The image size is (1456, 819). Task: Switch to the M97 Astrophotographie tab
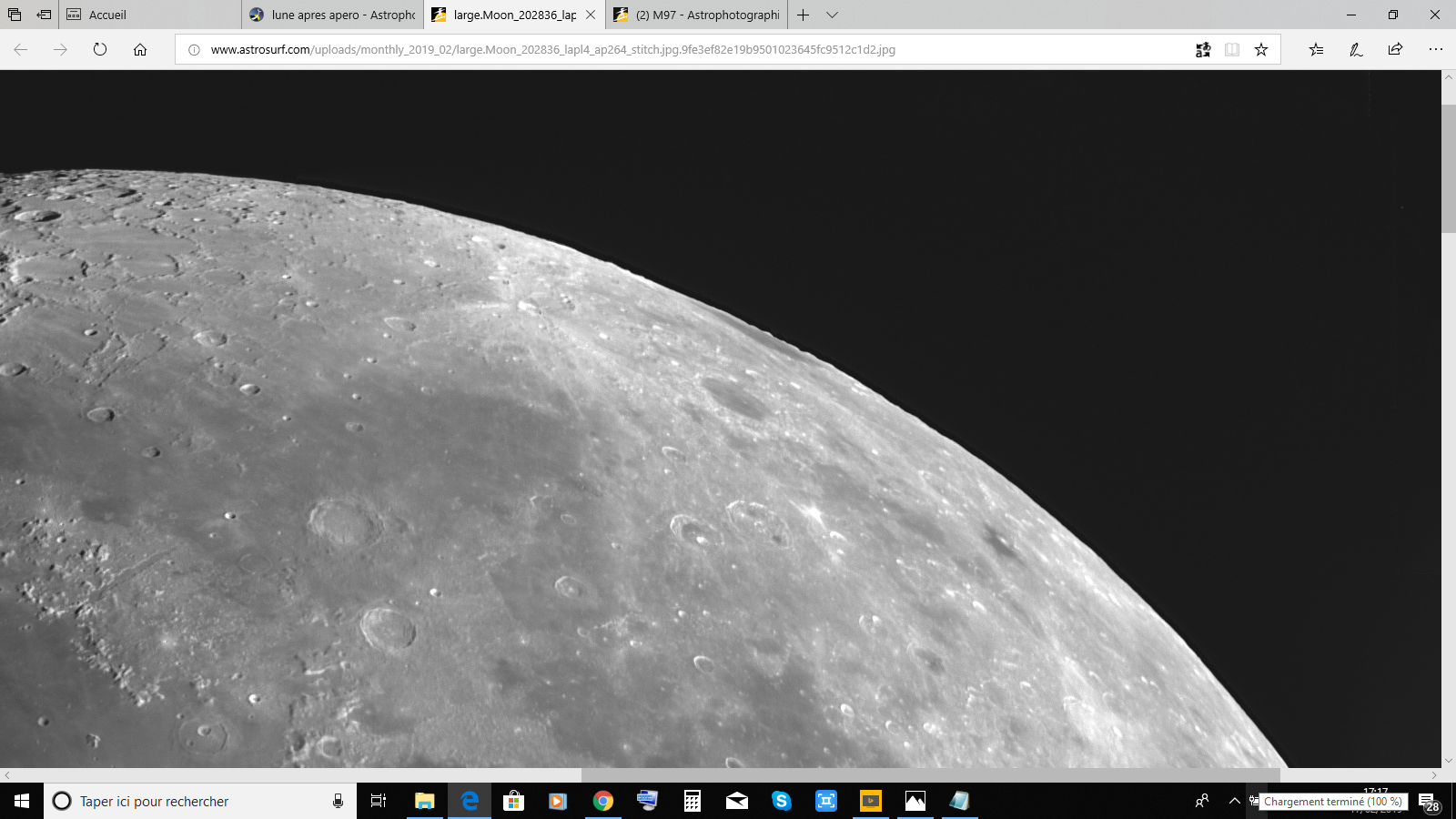point(696,15)
